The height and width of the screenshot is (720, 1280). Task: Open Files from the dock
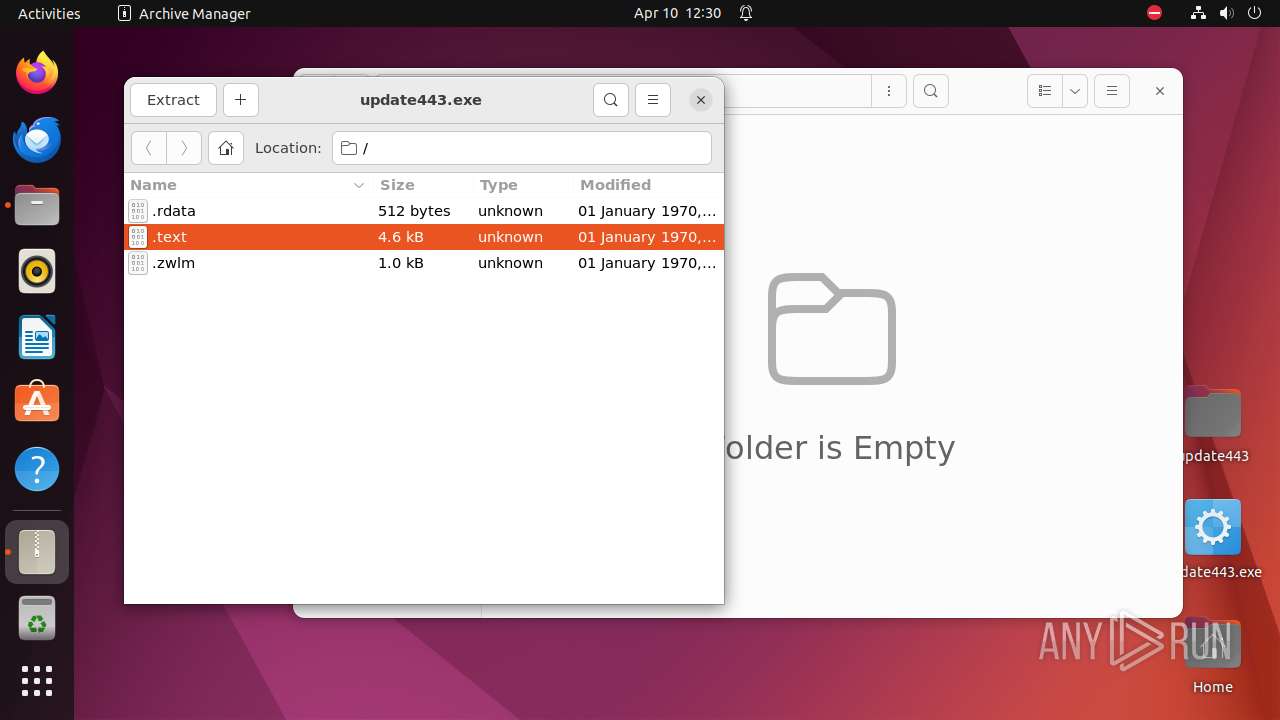(x=37, y=205)
